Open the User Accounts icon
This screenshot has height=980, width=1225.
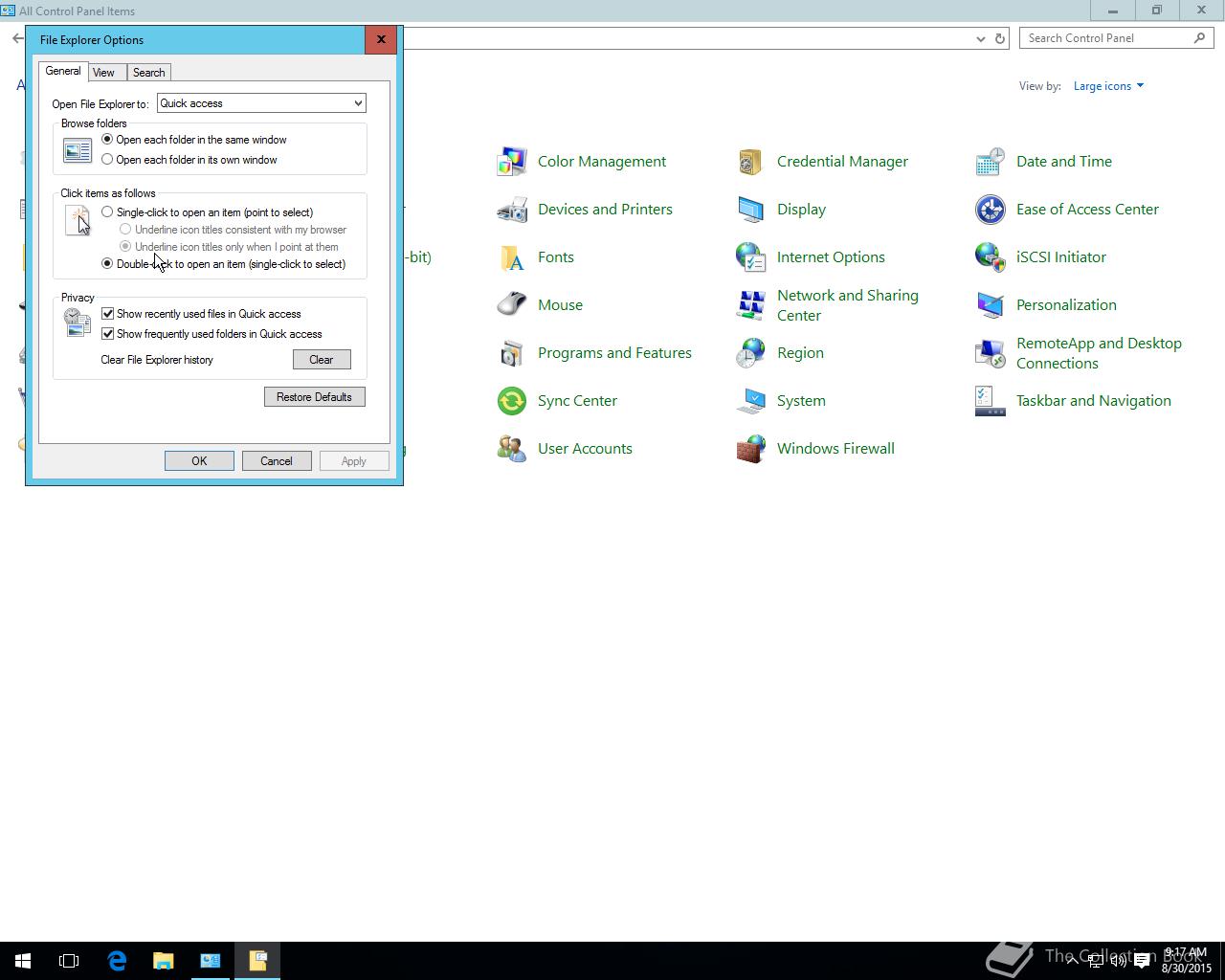tap(512, 449)
